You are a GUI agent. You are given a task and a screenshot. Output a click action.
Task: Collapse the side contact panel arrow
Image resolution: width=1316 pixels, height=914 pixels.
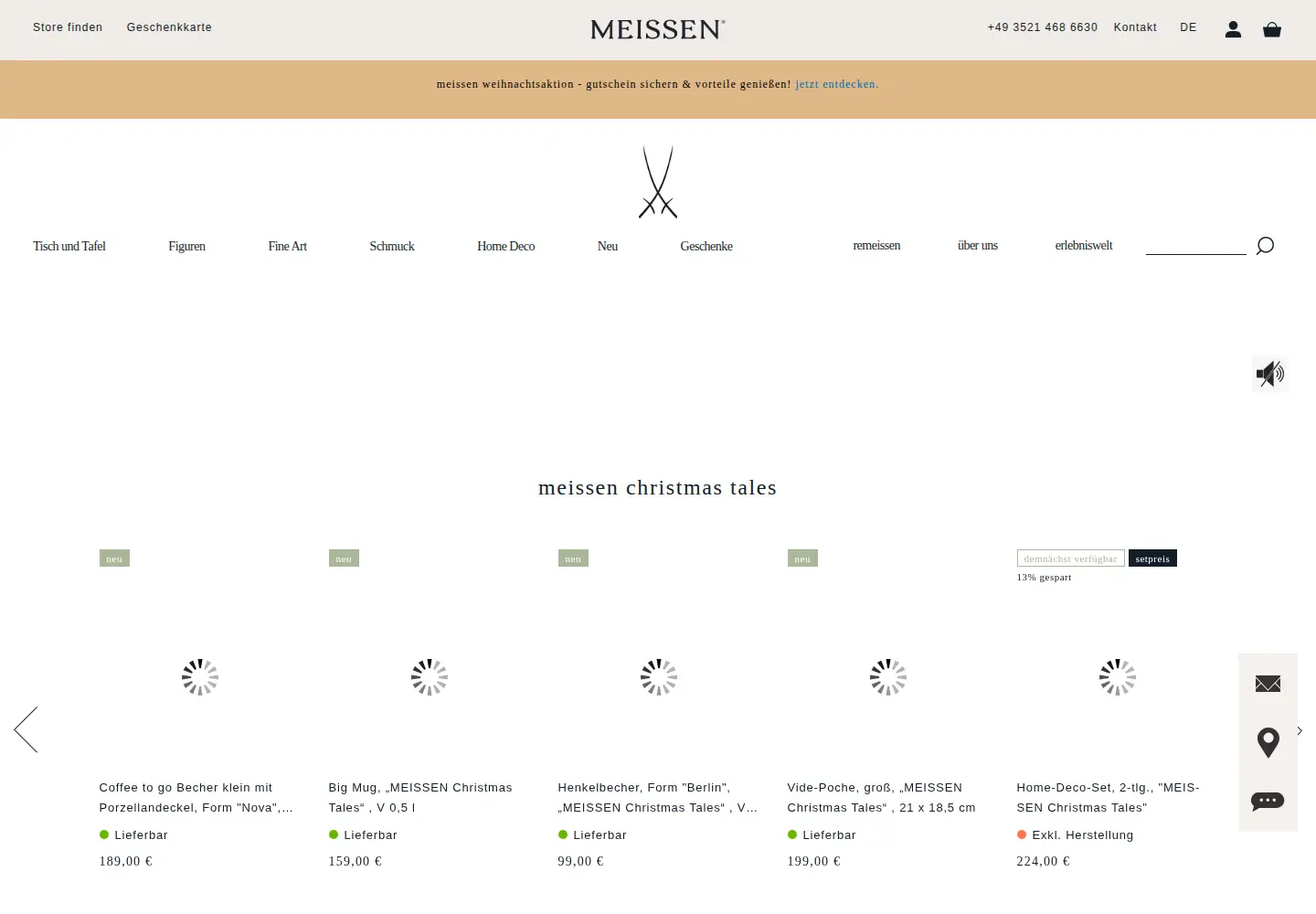click(x=1300, y=730)
